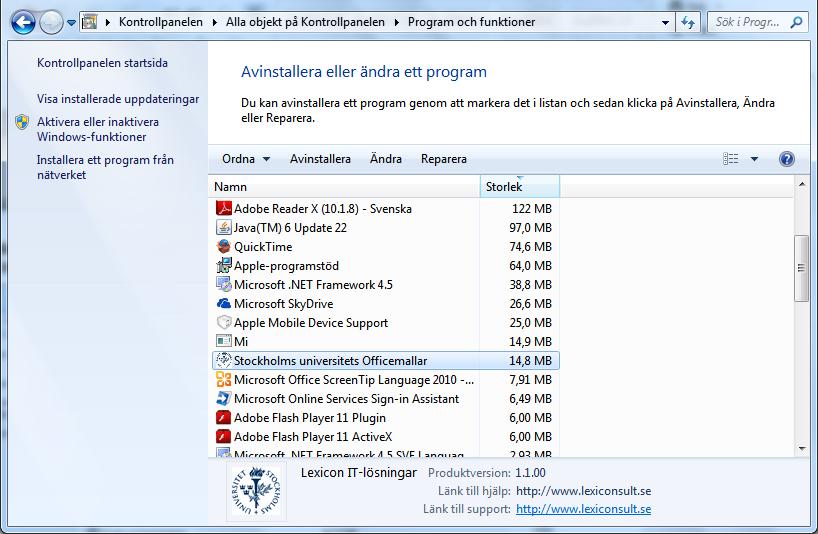Expand the arrow before Kontrollpanelen breadcrumb

pyautogui.click(x=107, y=22)
